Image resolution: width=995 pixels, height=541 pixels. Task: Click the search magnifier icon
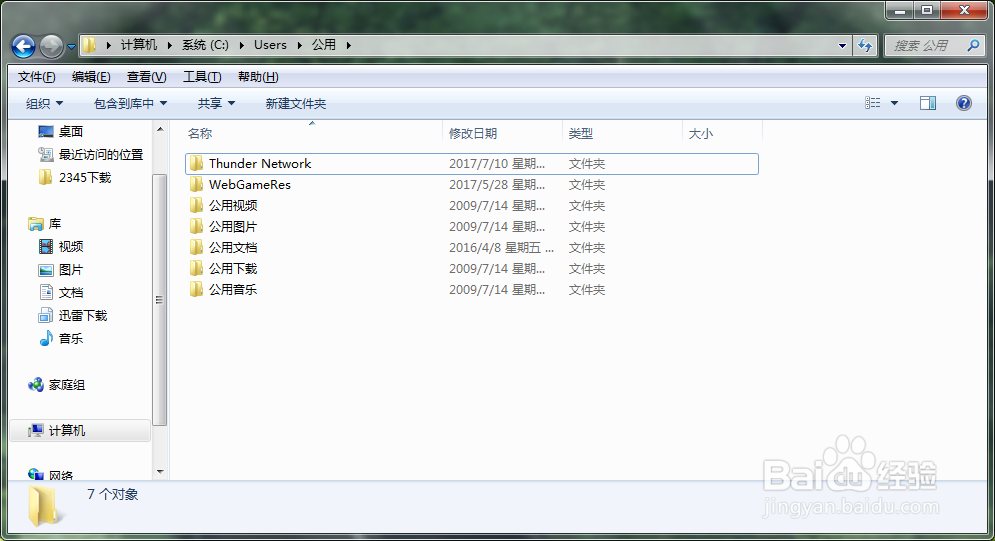point(973,45)
